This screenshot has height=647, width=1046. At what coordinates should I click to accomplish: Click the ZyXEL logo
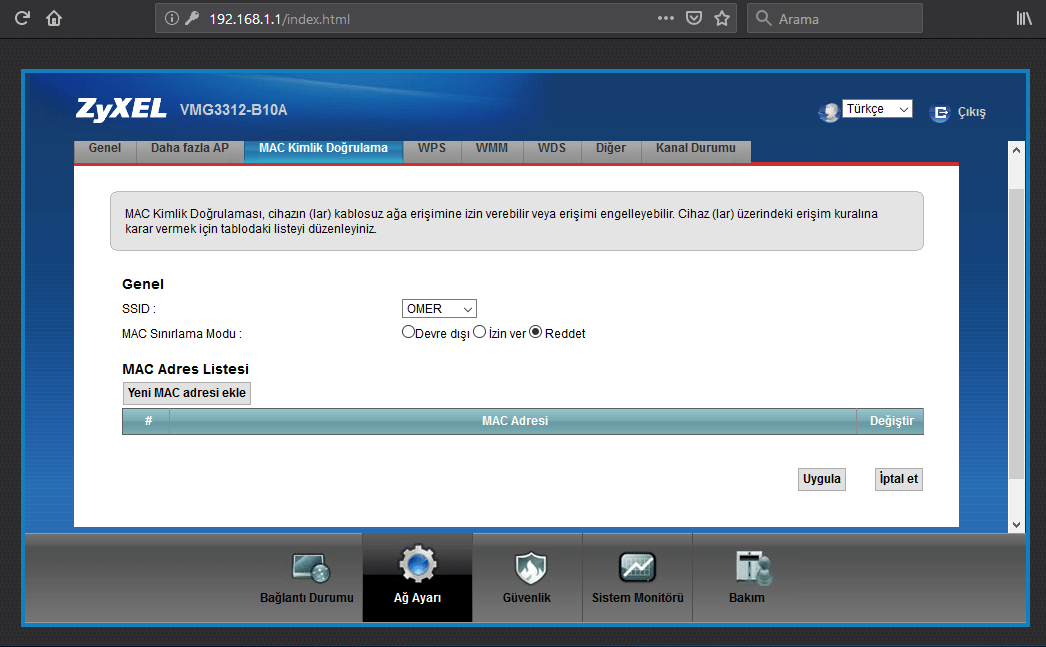[121, 109]
